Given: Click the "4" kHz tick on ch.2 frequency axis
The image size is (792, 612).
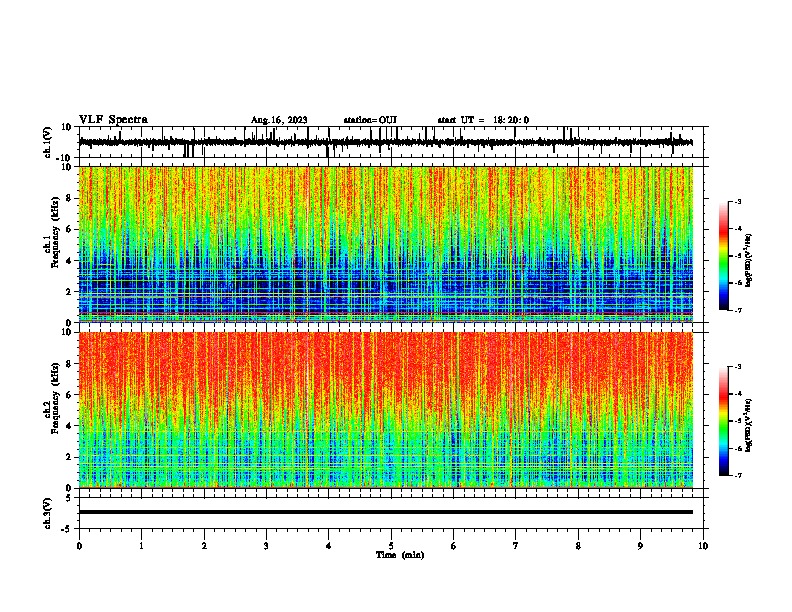Looking at the screenshot, I should [x=69, y=426].
